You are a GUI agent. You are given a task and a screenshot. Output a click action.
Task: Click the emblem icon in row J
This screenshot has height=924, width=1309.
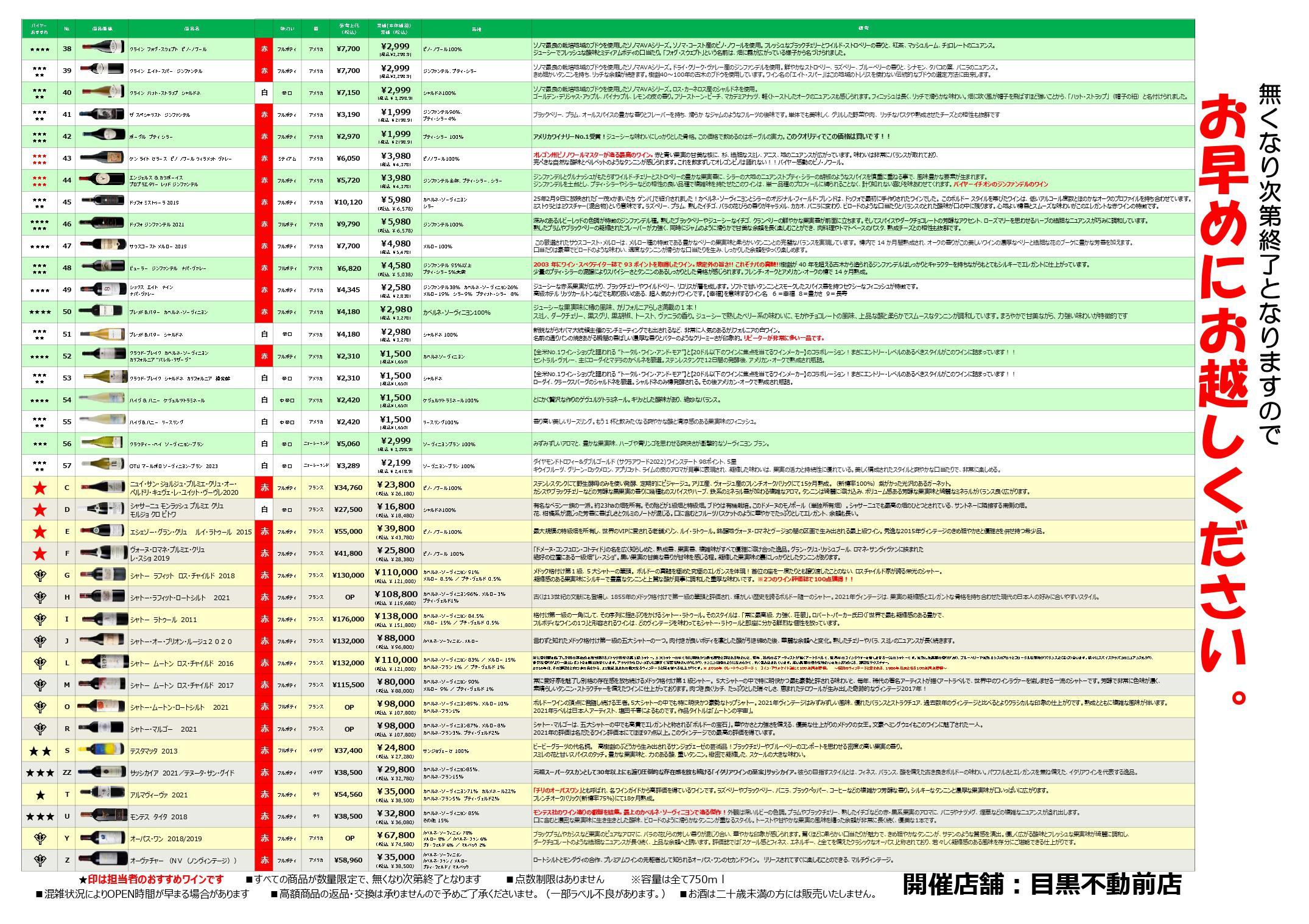[x=40, y=642]
